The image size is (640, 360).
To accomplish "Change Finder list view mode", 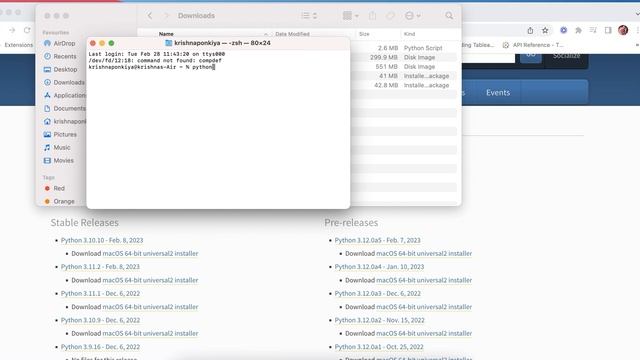I will [x=309, y=16].
